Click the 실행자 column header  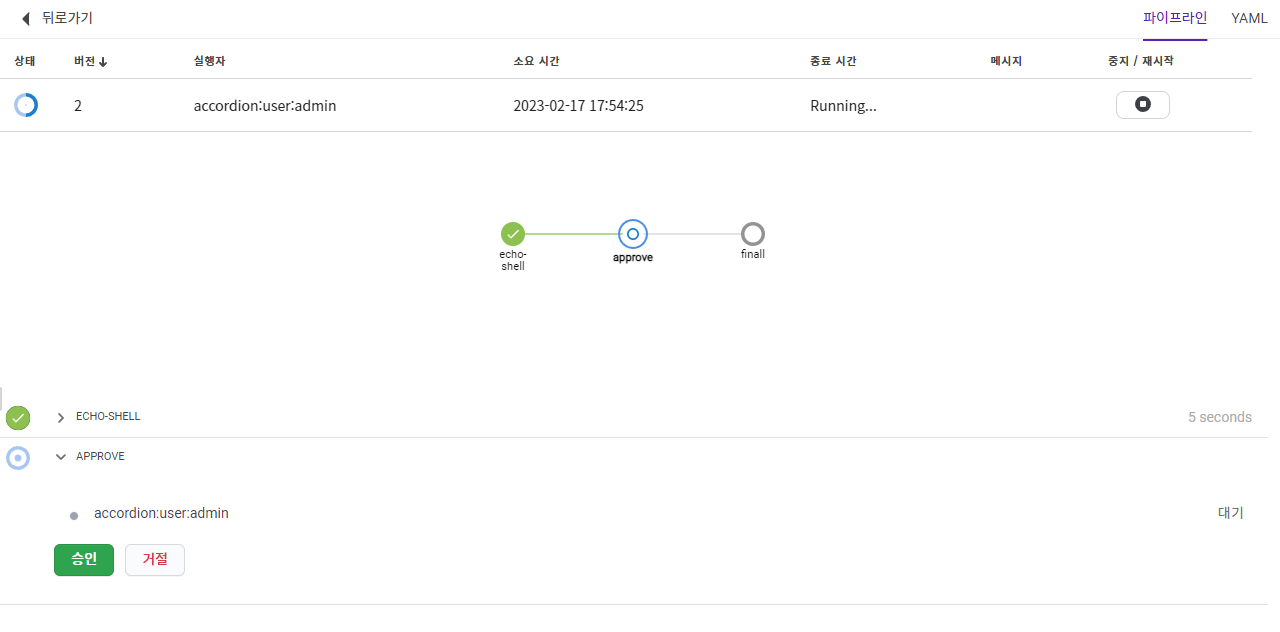coord(210,61)
